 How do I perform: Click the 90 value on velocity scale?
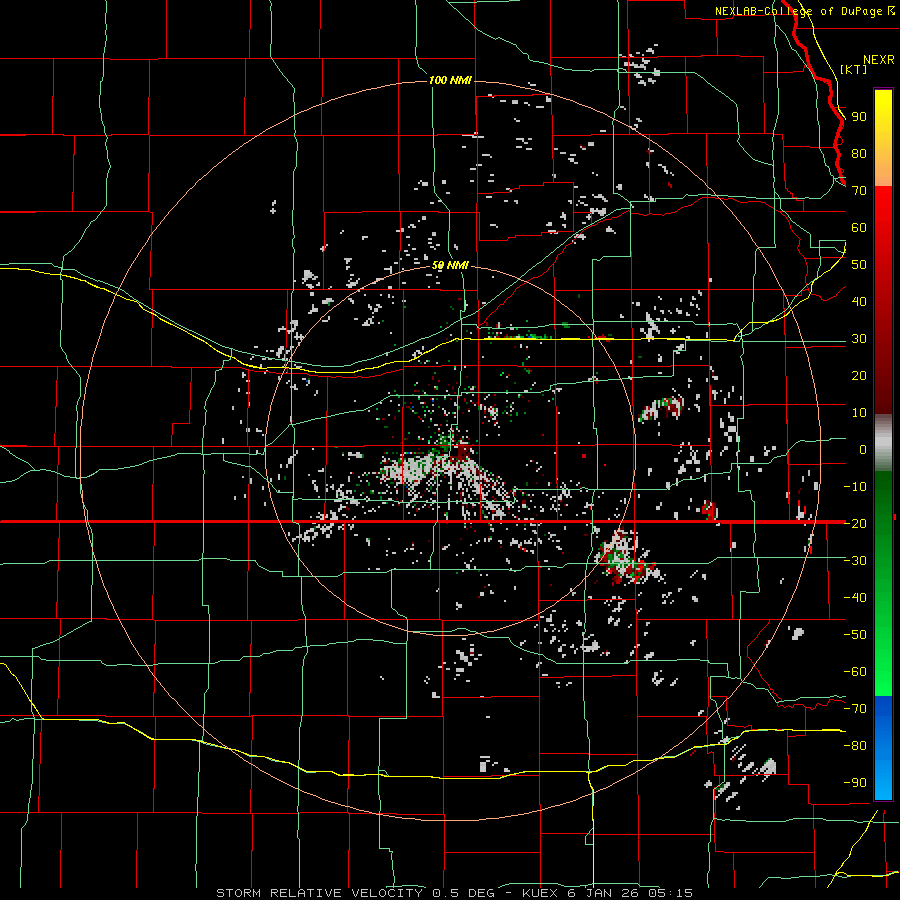pyautogui.click(x=859, y=117)
